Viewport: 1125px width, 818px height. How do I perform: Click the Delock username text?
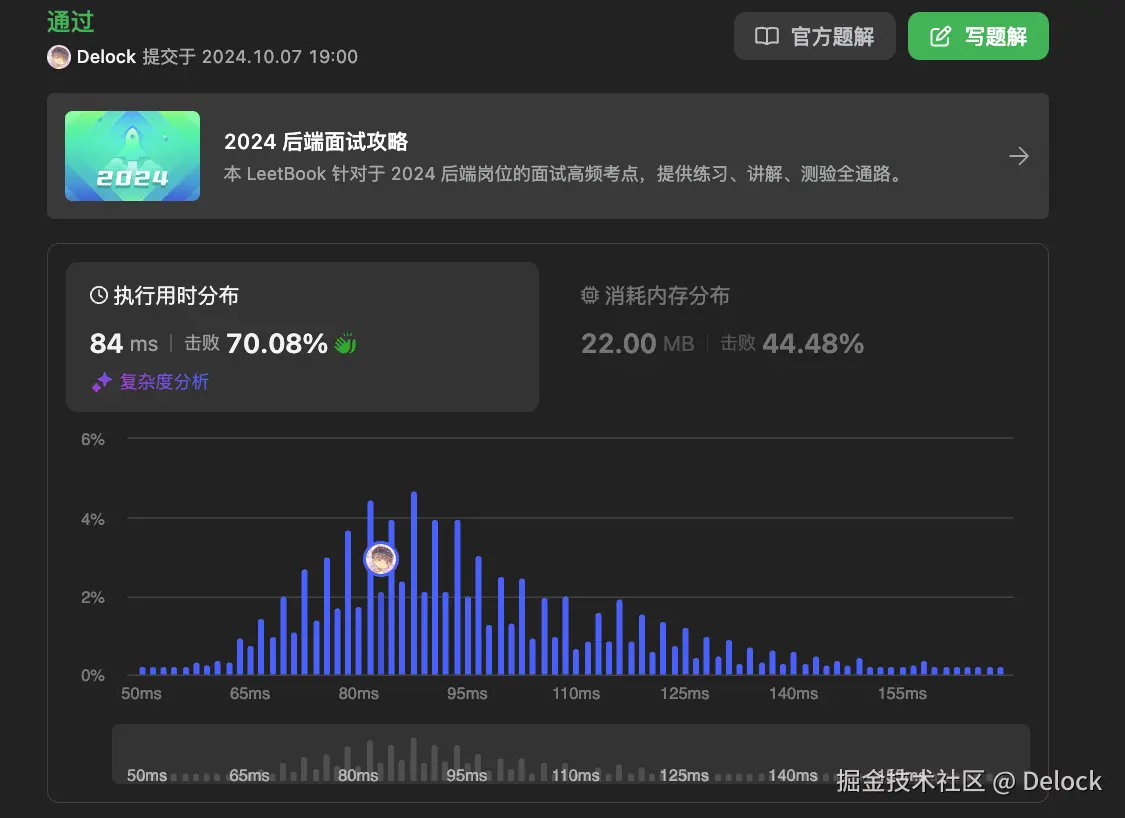coord(105,57)
